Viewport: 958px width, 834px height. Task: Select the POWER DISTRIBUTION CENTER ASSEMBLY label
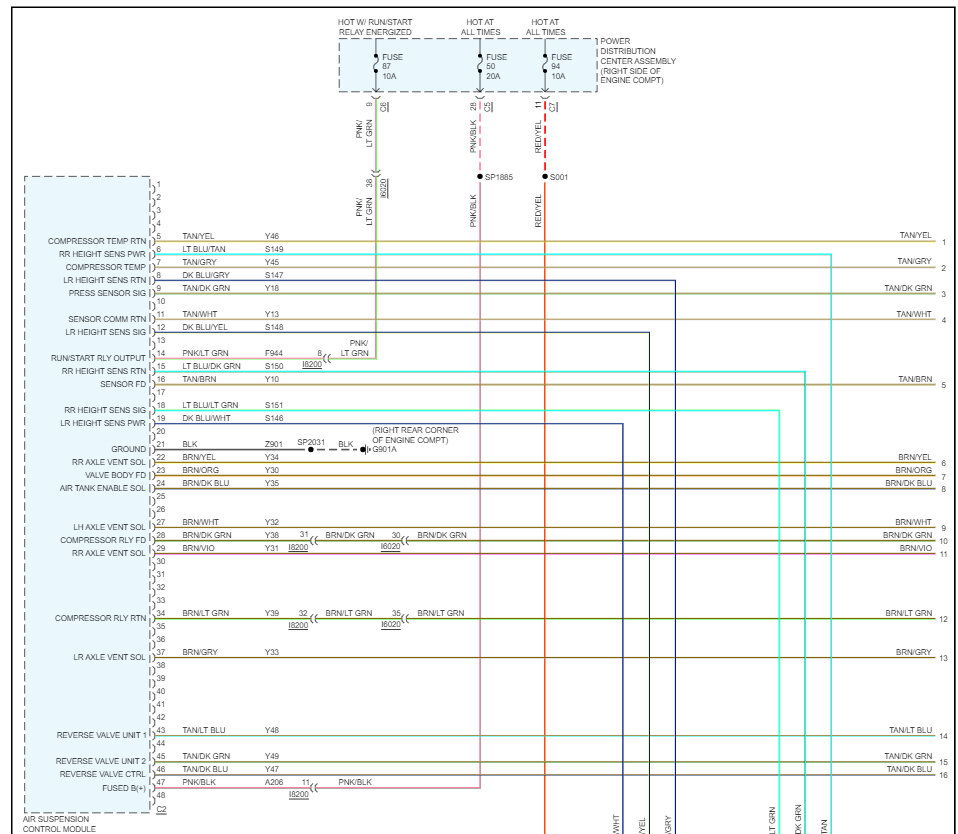638,60
